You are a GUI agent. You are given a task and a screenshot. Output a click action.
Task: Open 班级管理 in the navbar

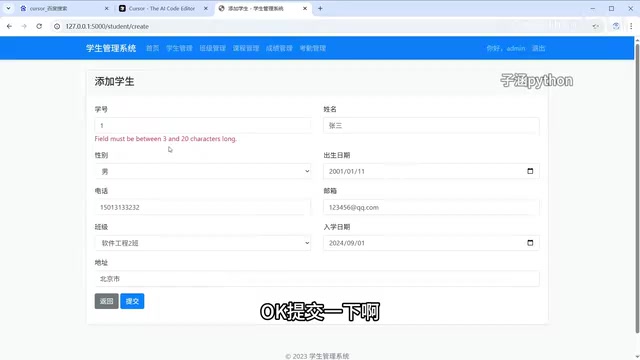click(213, 48)
